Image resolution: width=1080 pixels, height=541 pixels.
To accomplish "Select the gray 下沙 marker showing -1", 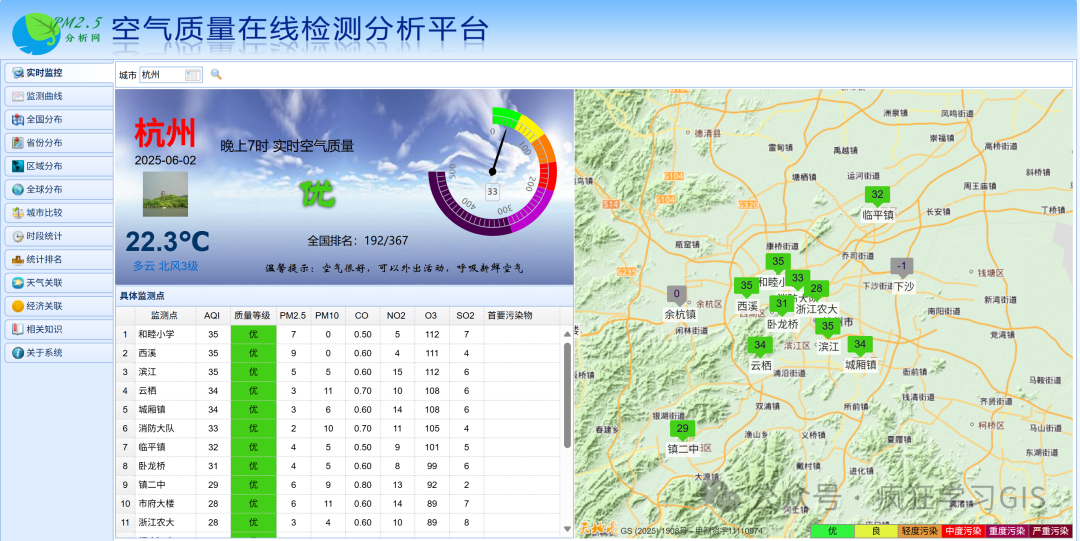I will [902, 267].
